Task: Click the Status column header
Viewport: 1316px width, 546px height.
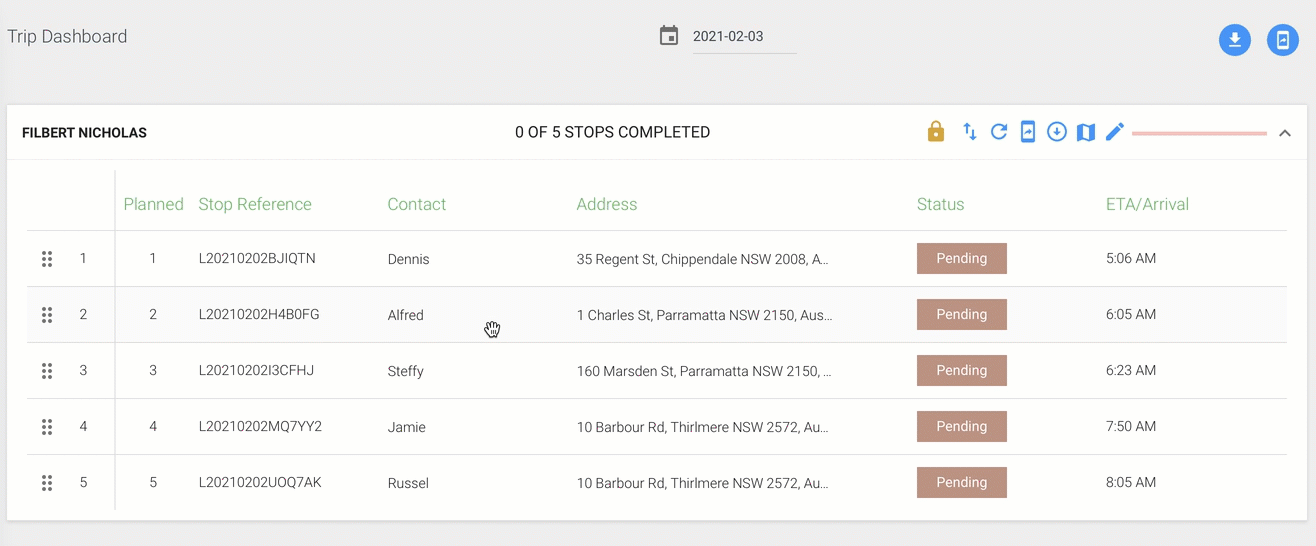Action: [940, 204]
